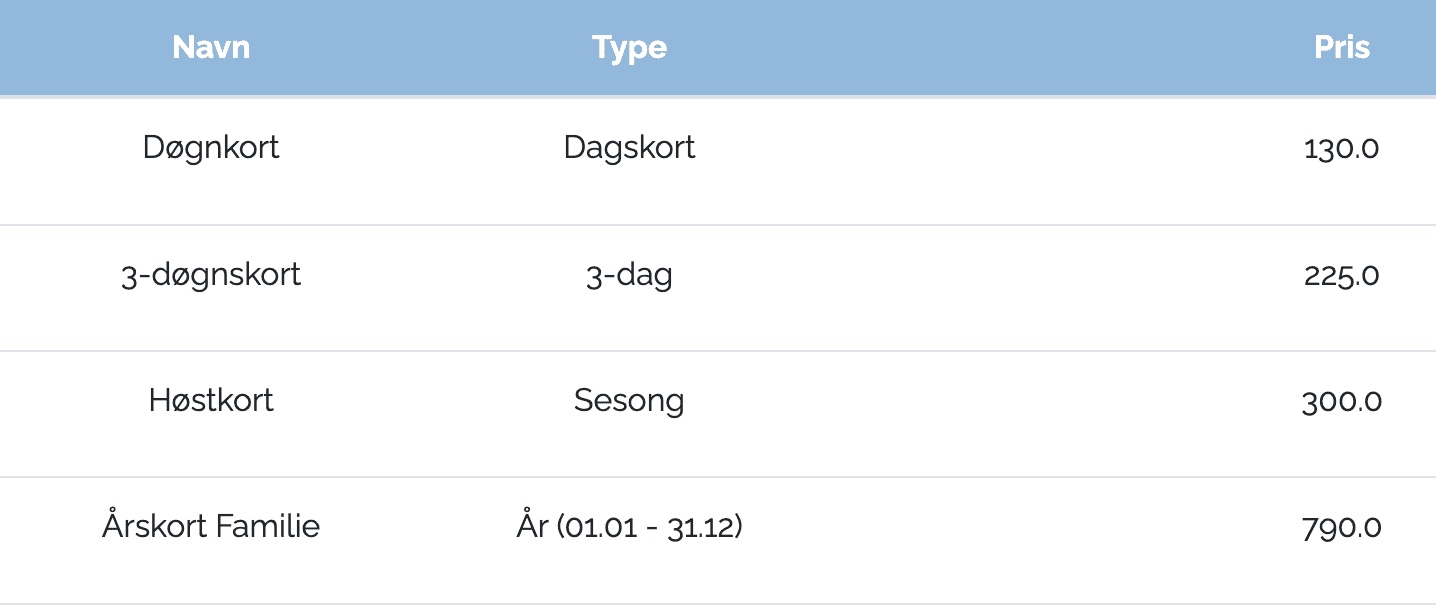Click the Type column header
The width and height of the screenshot is (1436, 606).
pos(629,47)
